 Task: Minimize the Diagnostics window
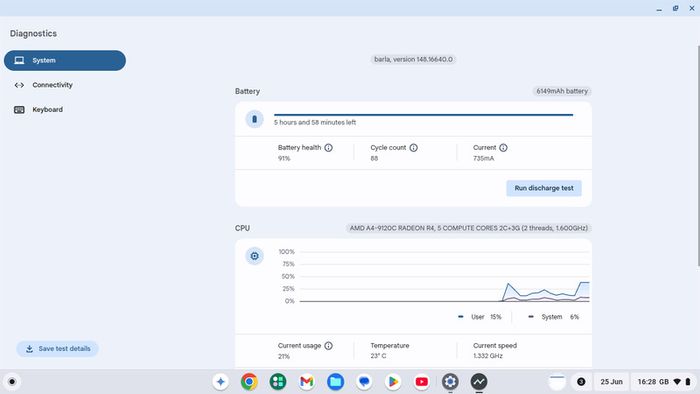(659, 8)
